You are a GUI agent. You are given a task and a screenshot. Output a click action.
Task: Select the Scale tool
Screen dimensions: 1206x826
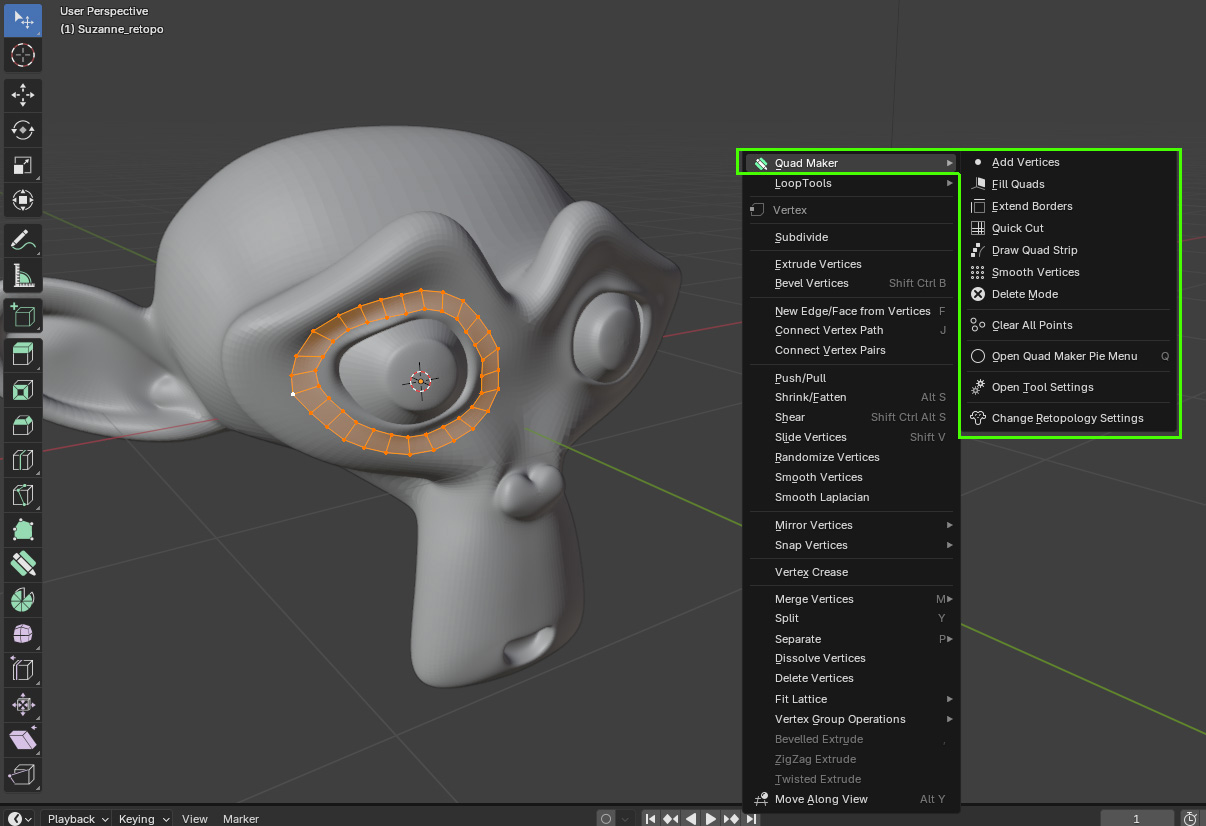(x=23, y=165)
